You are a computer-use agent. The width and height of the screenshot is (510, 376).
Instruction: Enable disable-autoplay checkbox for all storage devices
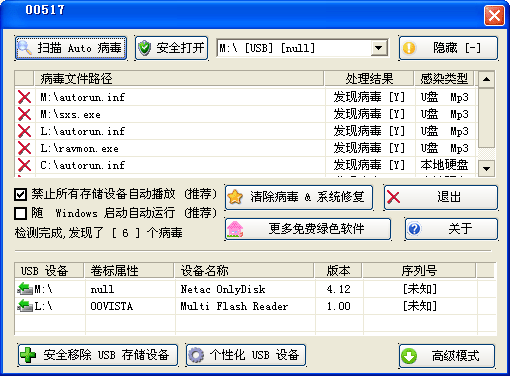[21, 194]
